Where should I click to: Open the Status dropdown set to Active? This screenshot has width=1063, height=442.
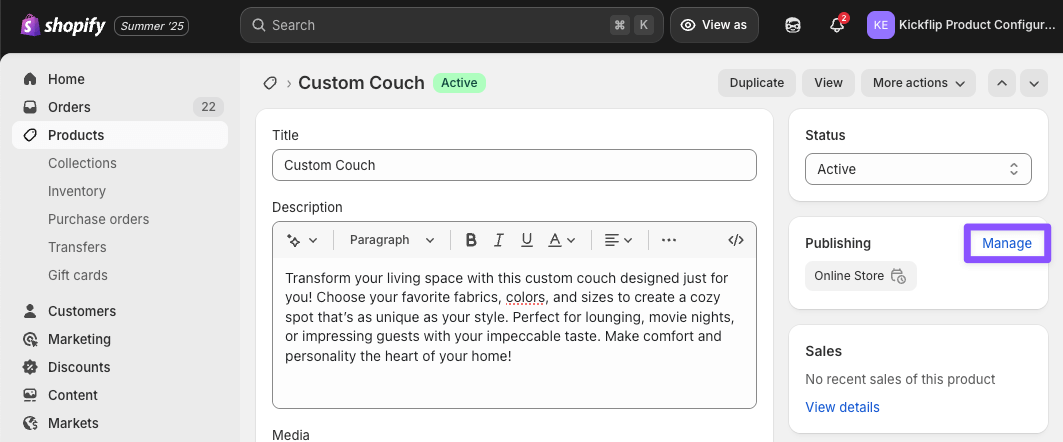tap(917, 169)
